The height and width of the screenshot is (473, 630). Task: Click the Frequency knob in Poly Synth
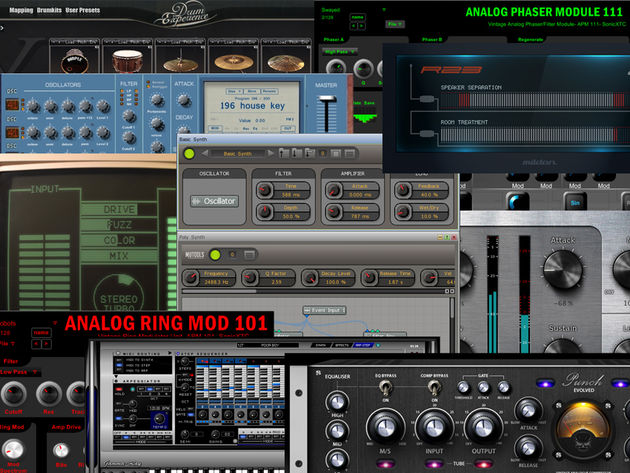point(190,277)
